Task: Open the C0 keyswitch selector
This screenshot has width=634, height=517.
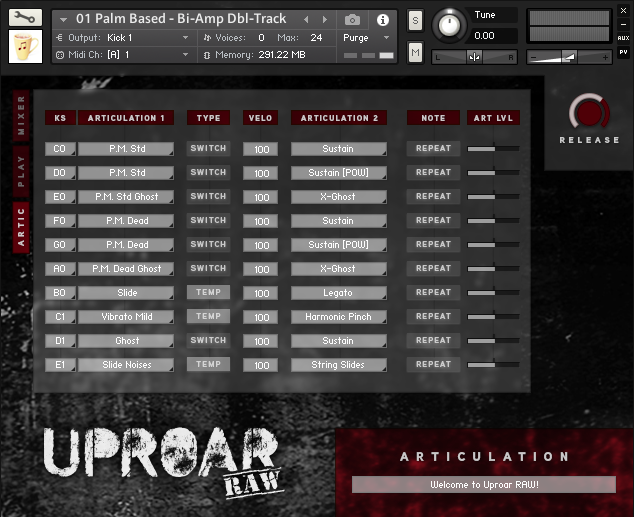Action: 60,149
